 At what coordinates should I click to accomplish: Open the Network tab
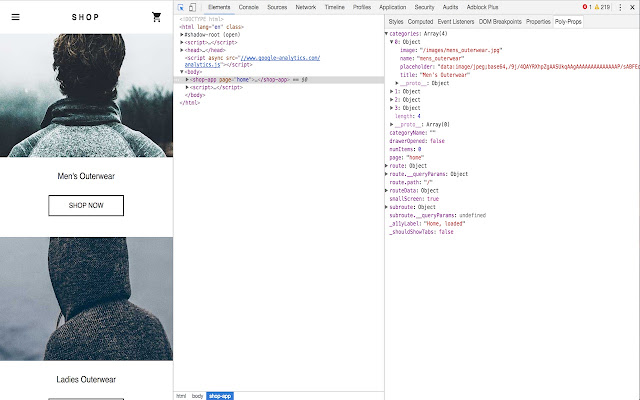pos(306,7)
